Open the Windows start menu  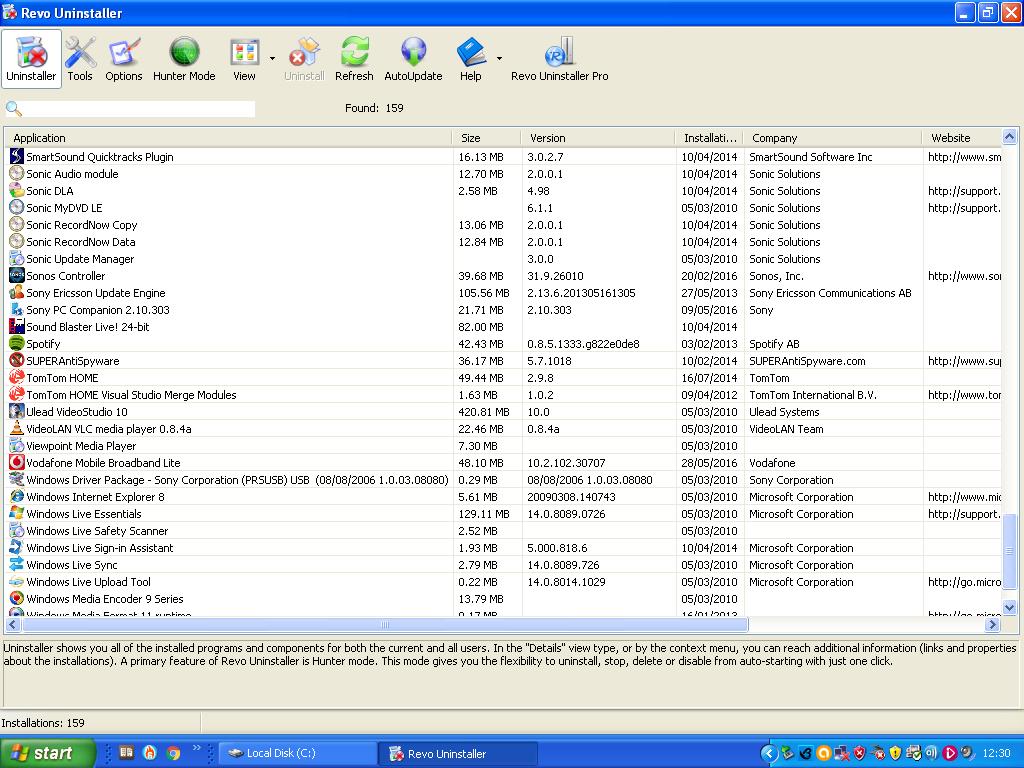click(48, 753)
